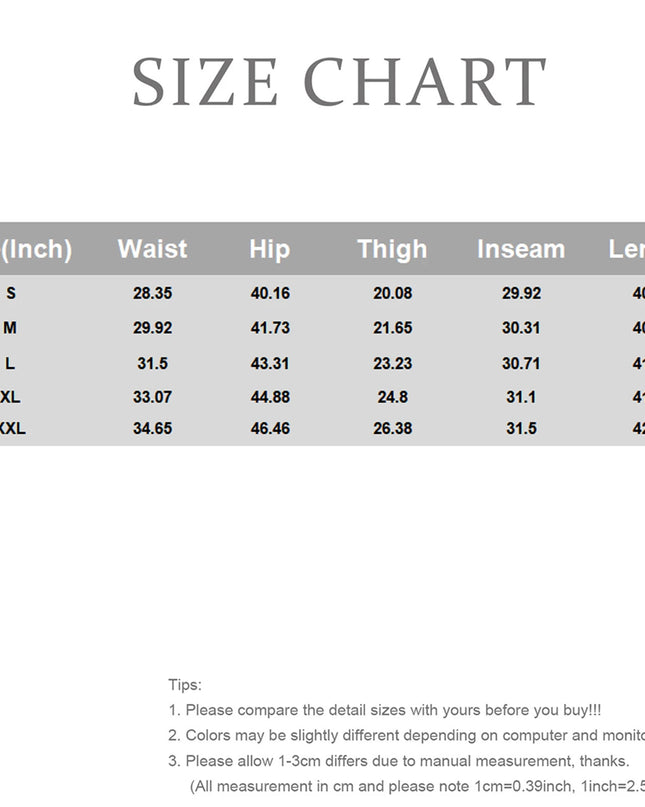Click inseam value 30.71

(521, 364)
